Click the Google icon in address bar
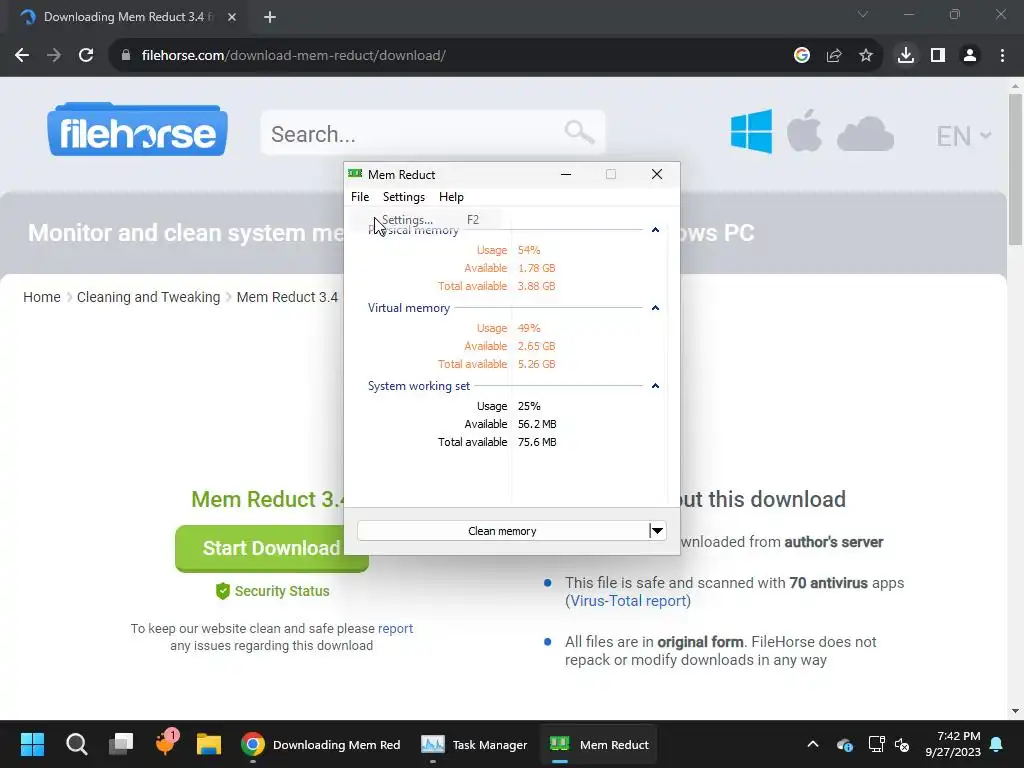The image size is (1024, 768). tap(802, 56)
